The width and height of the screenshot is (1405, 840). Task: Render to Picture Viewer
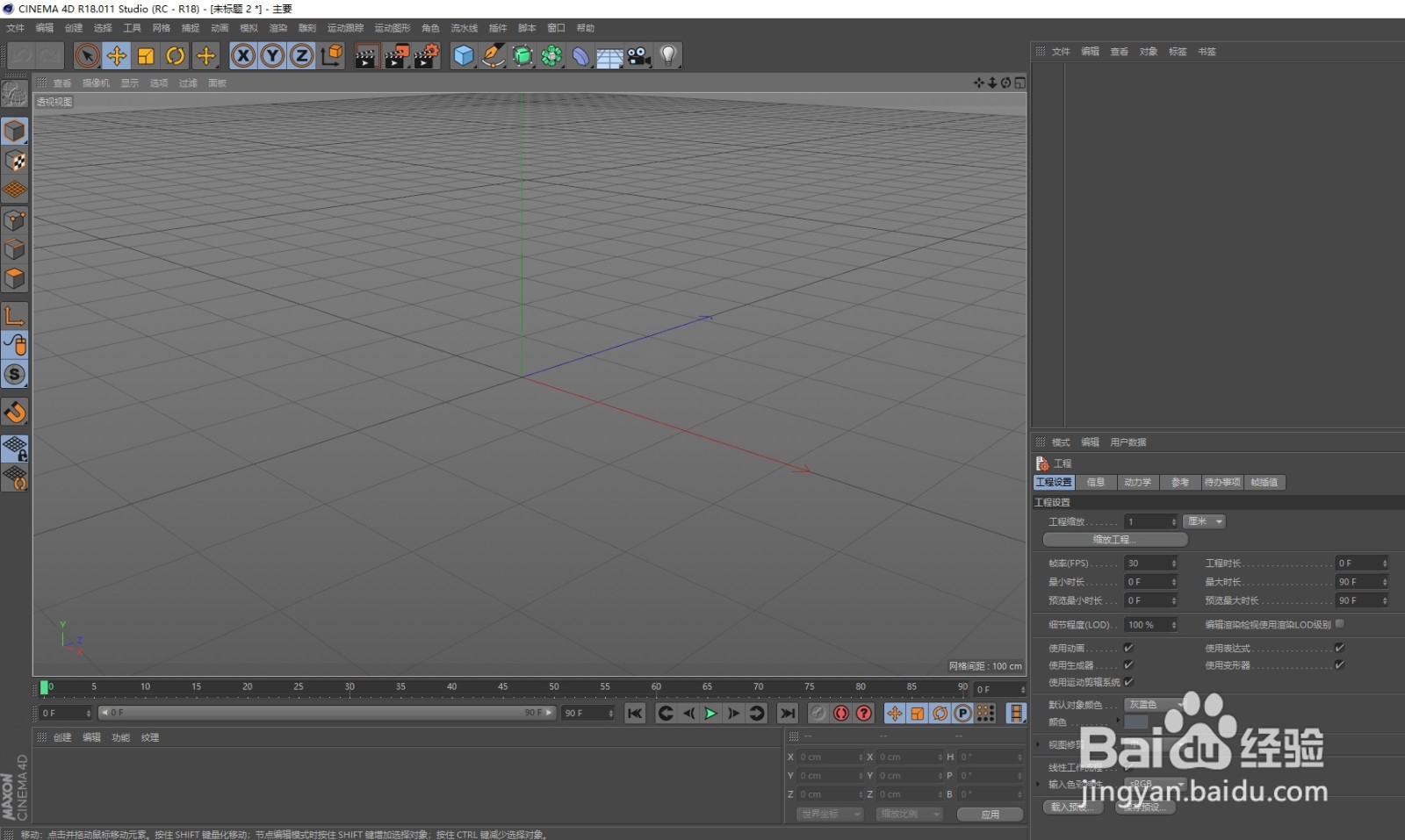[396, 56]
